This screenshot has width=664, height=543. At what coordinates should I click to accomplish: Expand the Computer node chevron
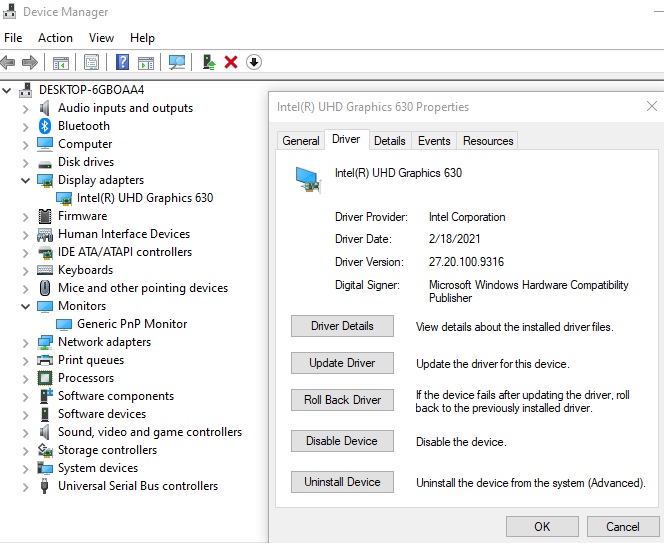point(25,145)
